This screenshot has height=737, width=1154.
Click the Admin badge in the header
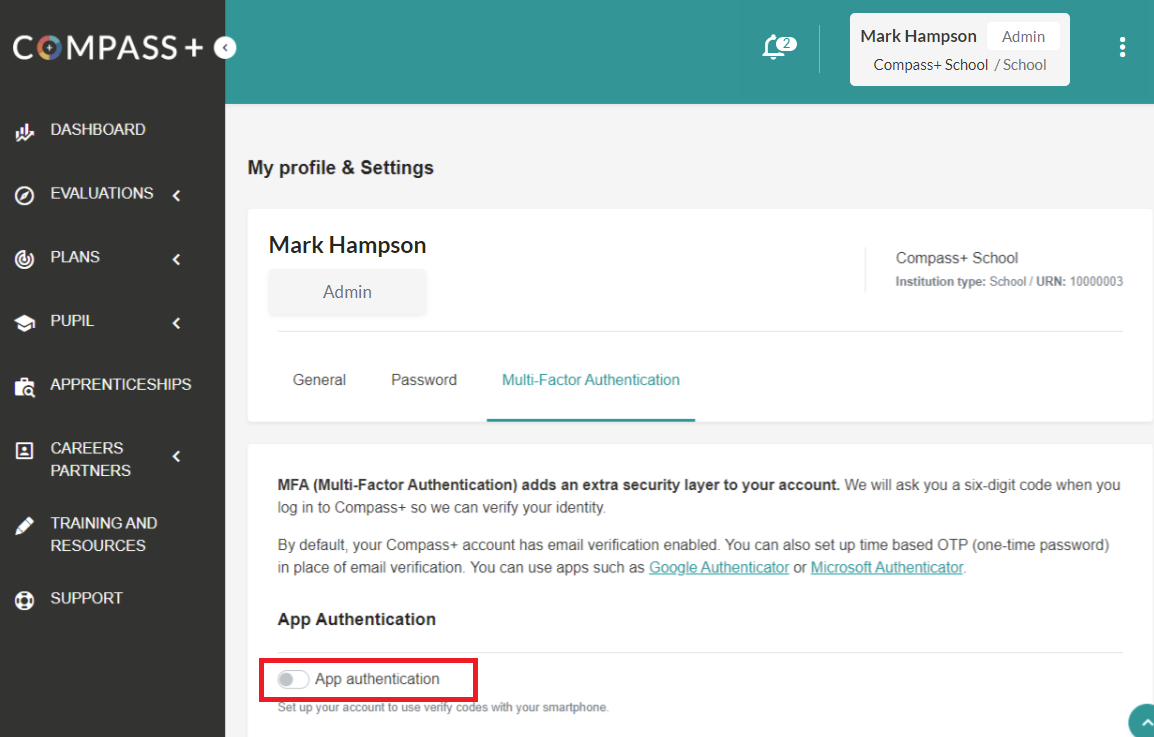[x=1023, y=37]
